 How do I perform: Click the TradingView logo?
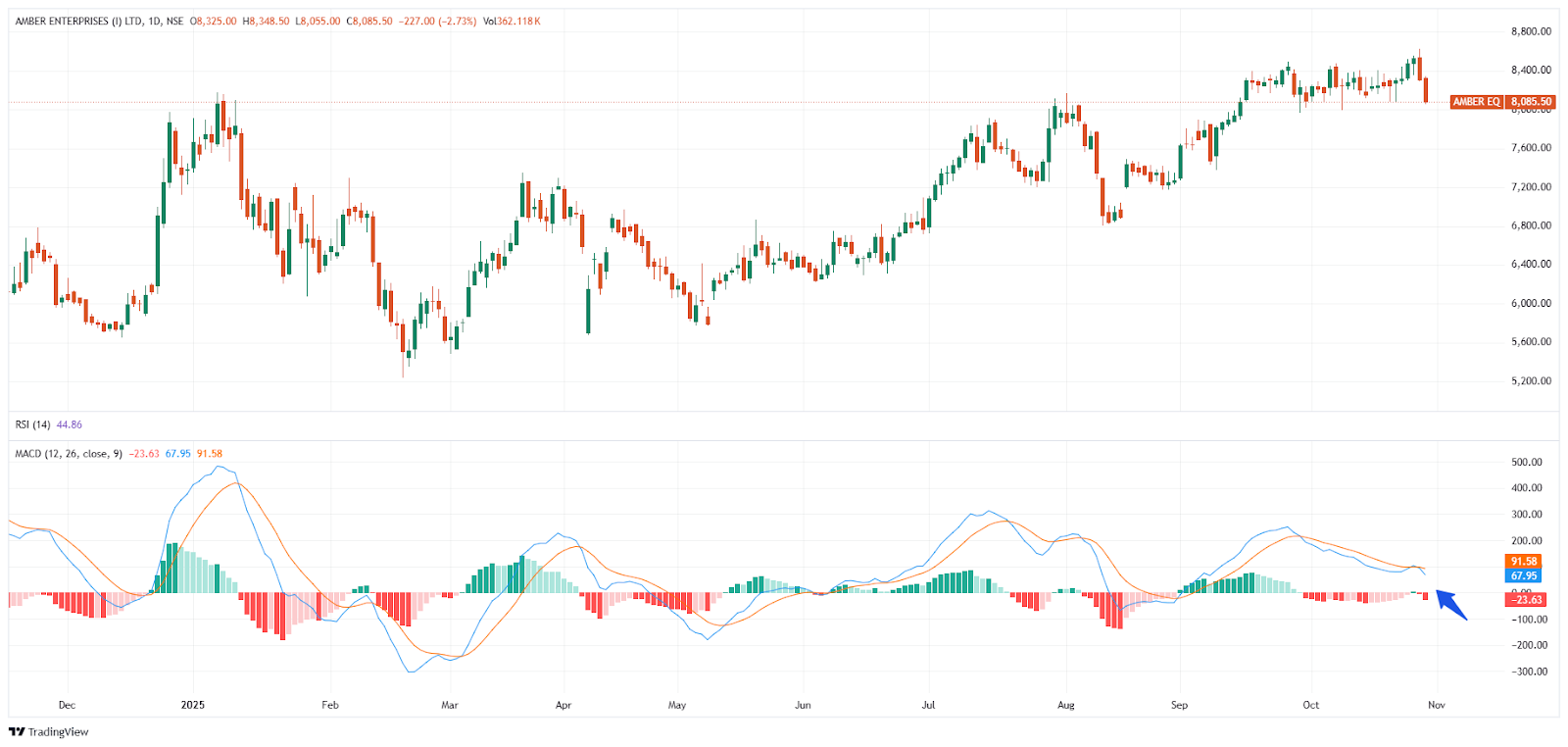click(49, 731)
